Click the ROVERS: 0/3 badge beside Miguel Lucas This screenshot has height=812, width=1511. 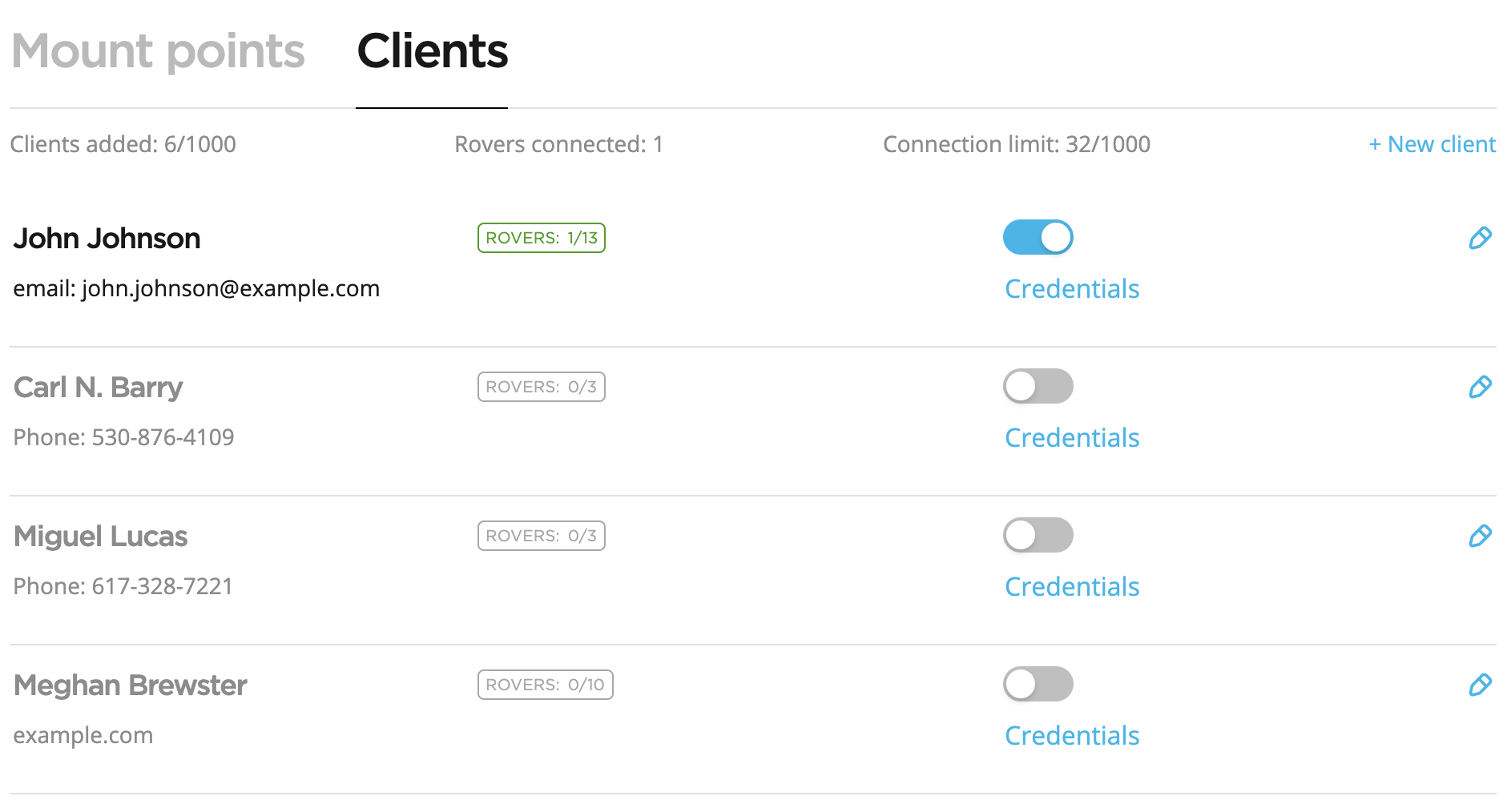coord(541,536)
